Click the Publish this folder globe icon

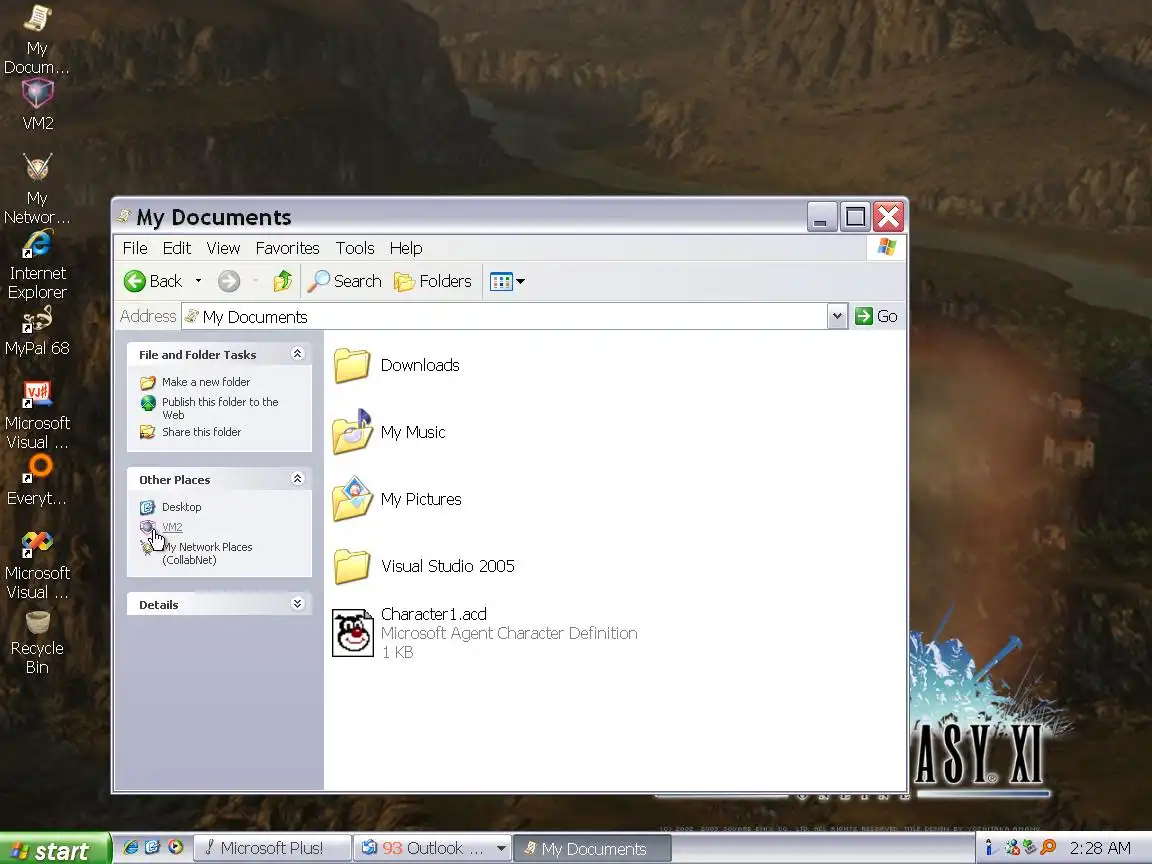pyautogui.click(x=148, y=403)
